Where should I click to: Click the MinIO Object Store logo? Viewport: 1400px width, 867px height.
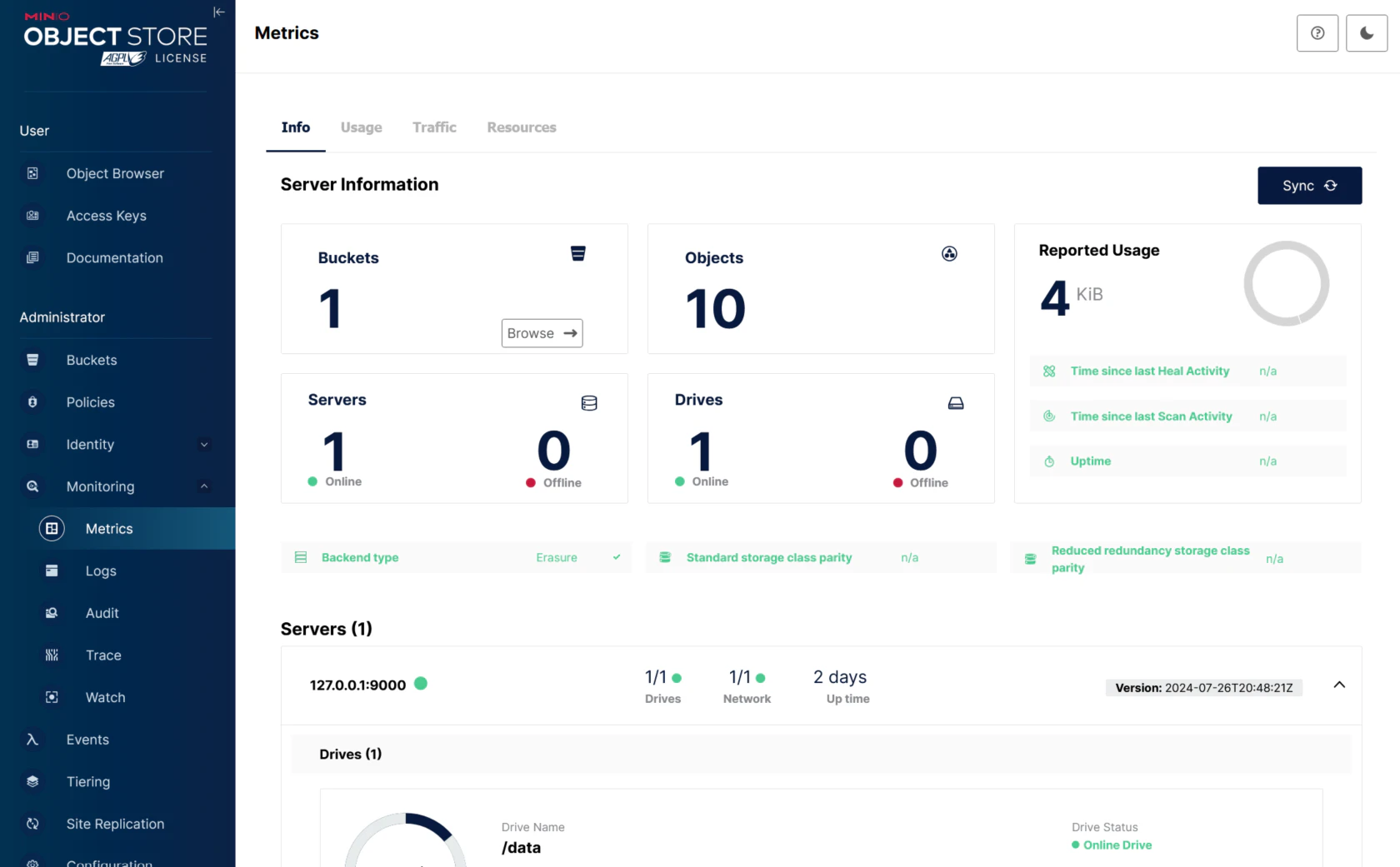[x=116, y=38]
